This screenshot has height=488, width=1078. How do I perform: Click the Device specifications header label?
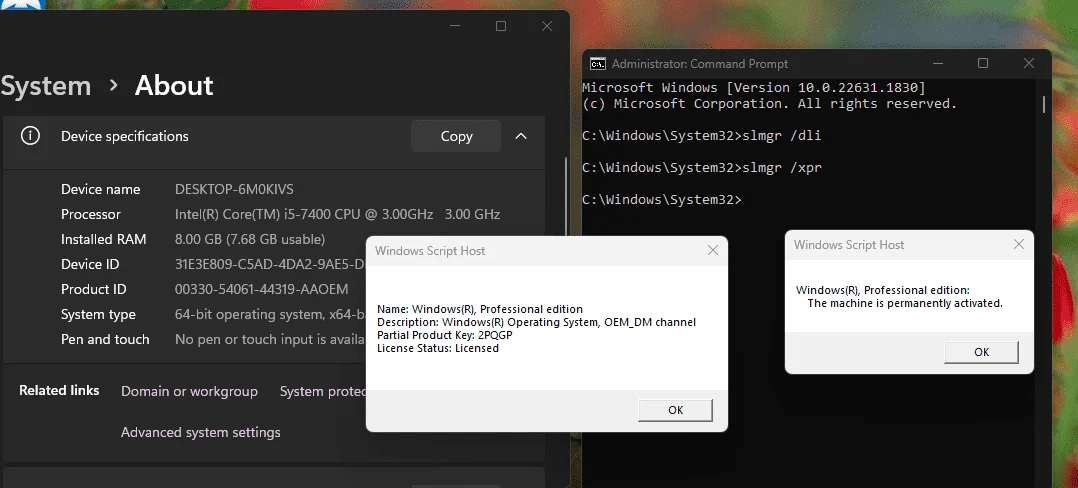tap(124, 136)
